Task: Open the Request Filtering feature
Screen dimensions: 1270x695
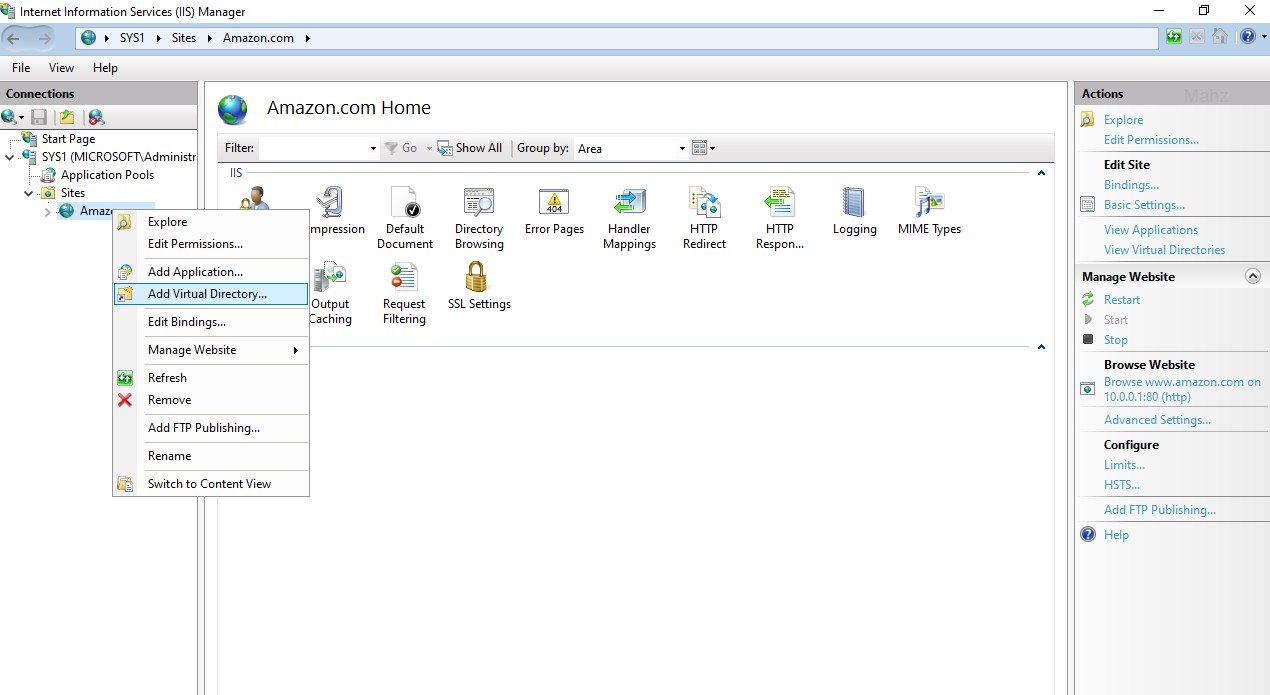Action: pyautogui.click(x=404, y=278)
